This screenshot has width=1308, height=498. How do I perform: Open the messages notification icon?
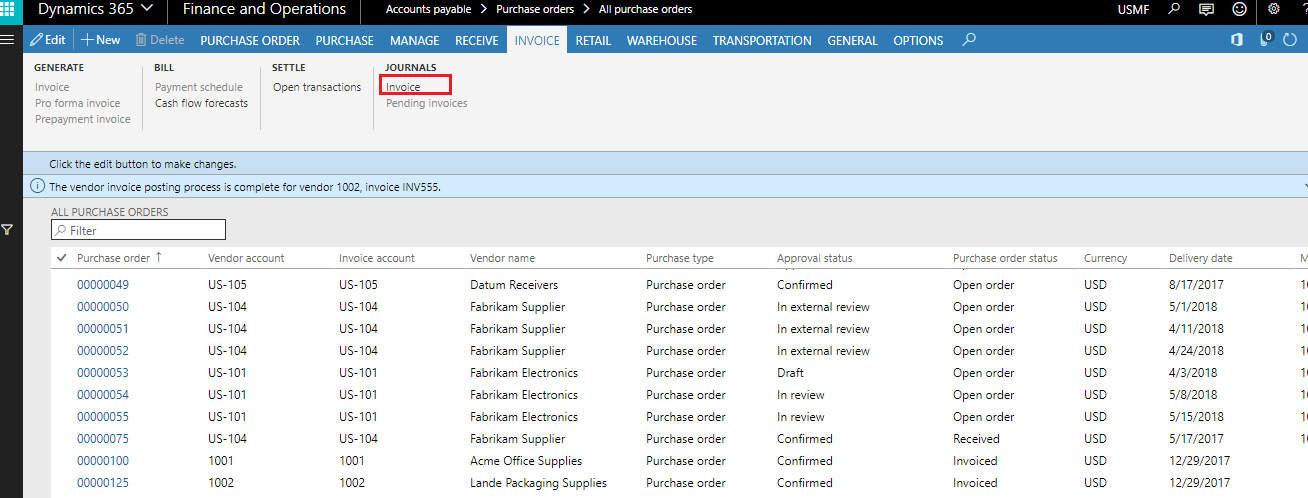point(1207,9)
